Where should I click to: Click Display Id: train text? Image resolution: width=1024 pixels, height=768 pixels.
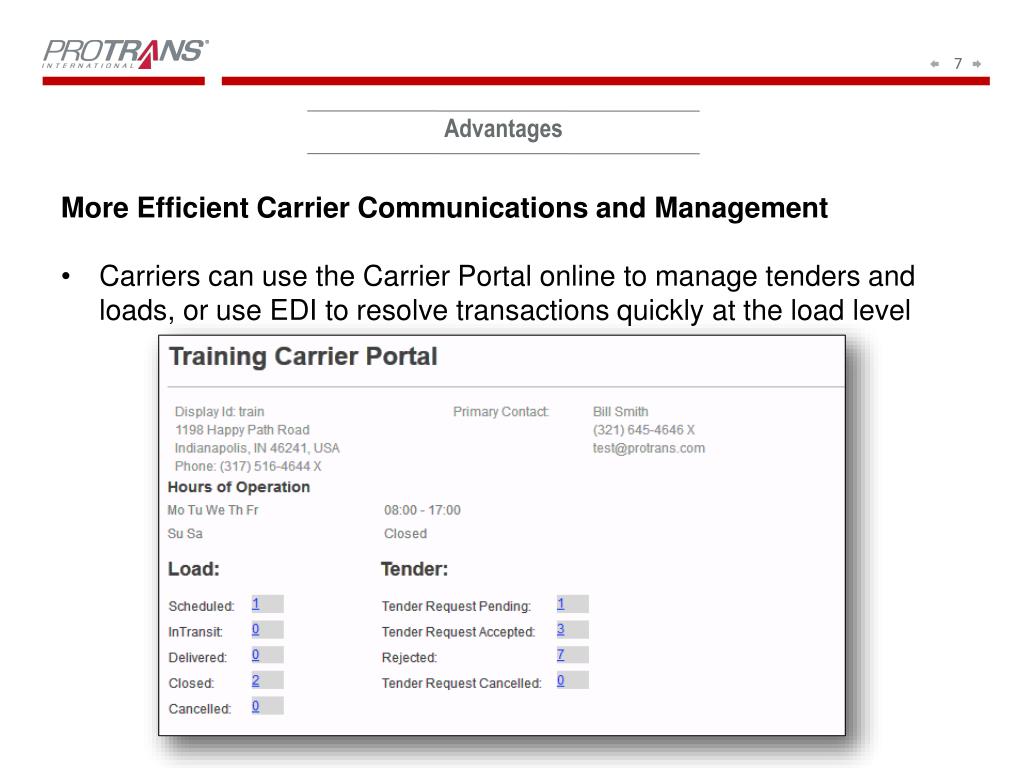click(219, 411)
